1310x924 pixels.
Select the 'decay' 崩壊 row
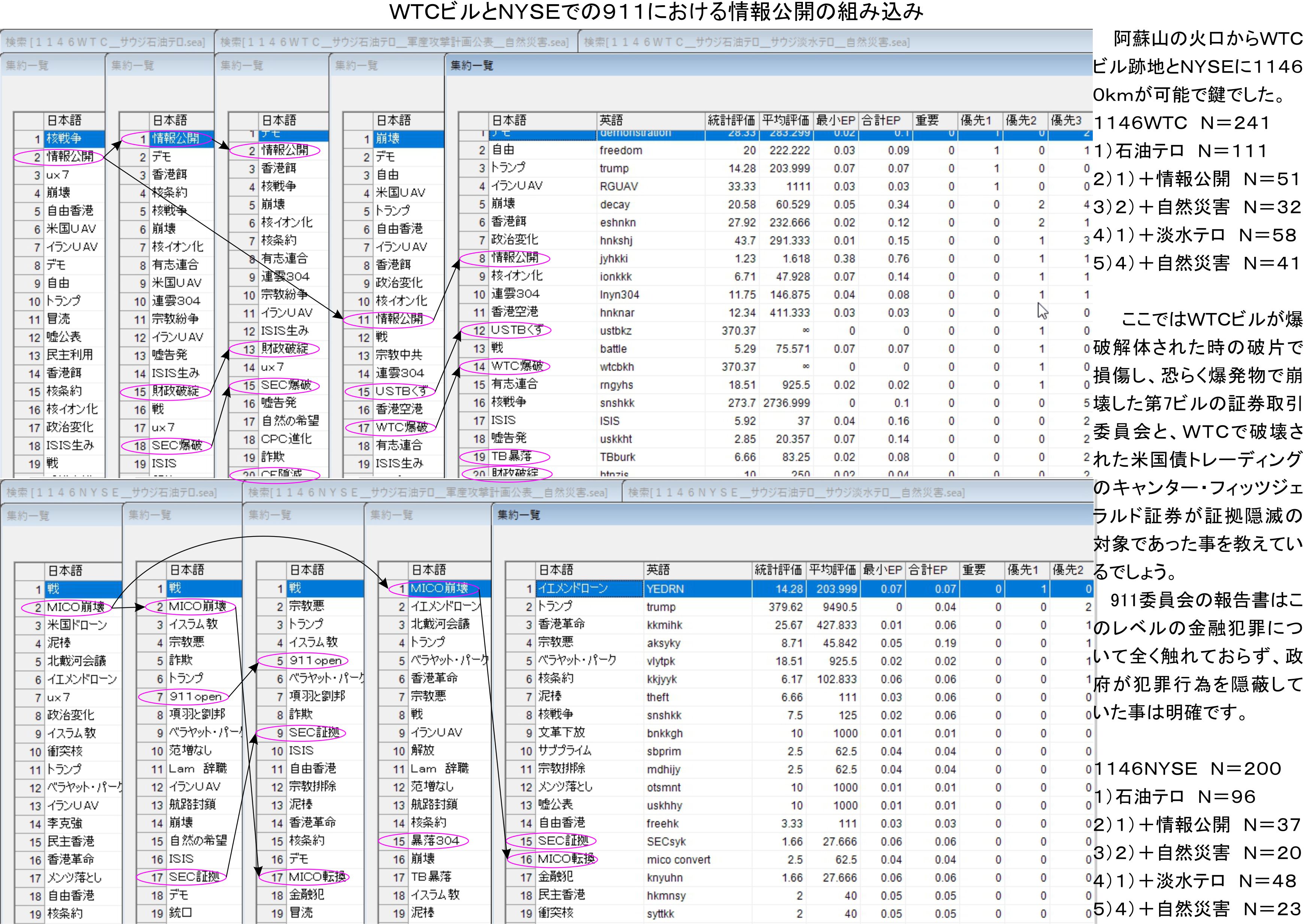tap(615, 205)
